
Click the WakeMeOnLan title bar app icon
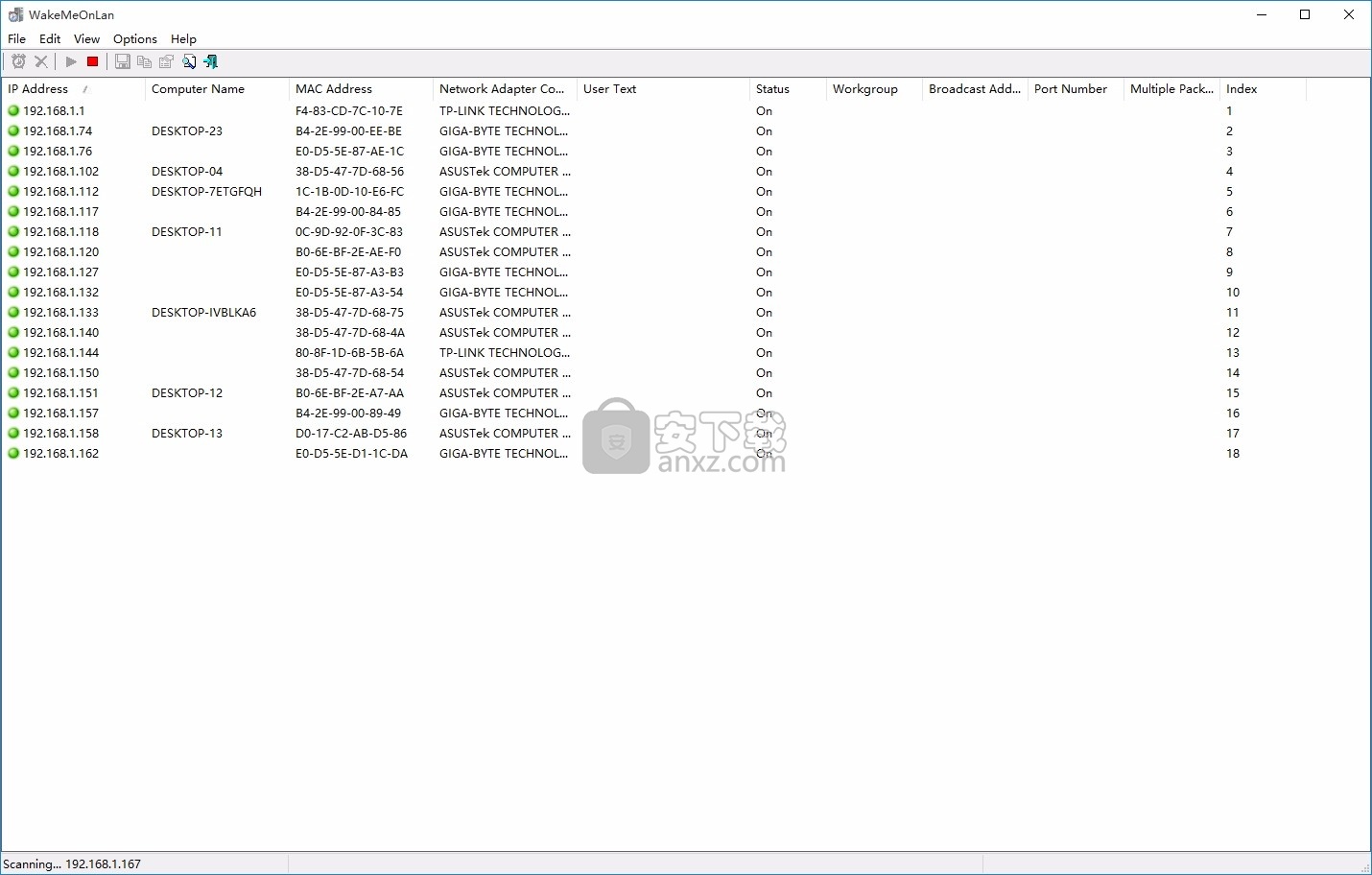(x=15, y=14)
